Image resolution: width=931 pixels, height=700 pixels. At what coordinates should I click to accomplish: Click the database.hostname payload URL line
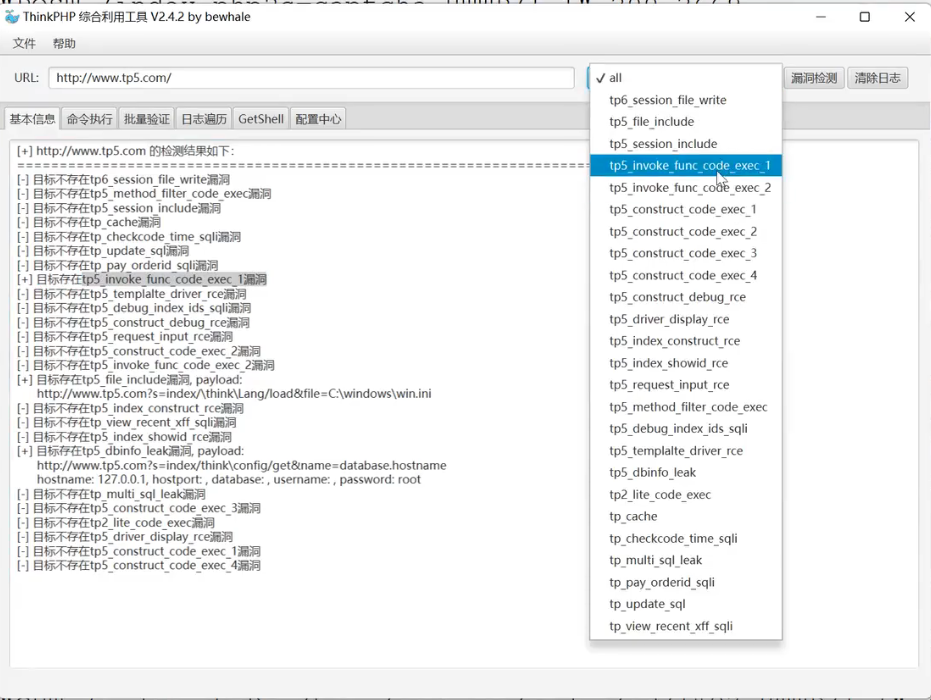point(242,465)
